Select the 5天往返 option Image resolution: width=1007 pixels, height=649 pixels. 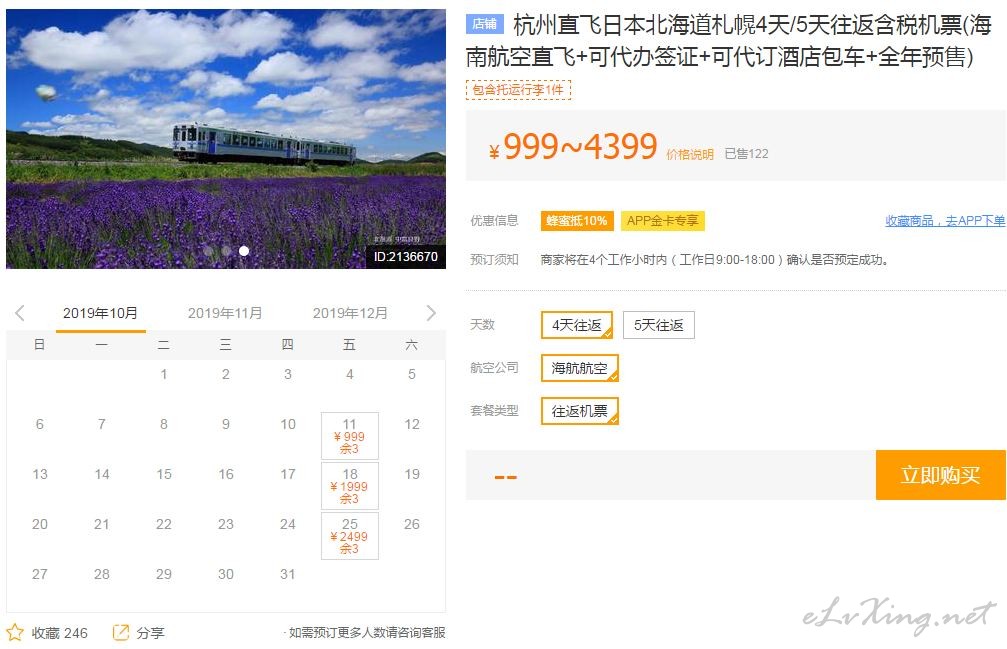(658, 325)
